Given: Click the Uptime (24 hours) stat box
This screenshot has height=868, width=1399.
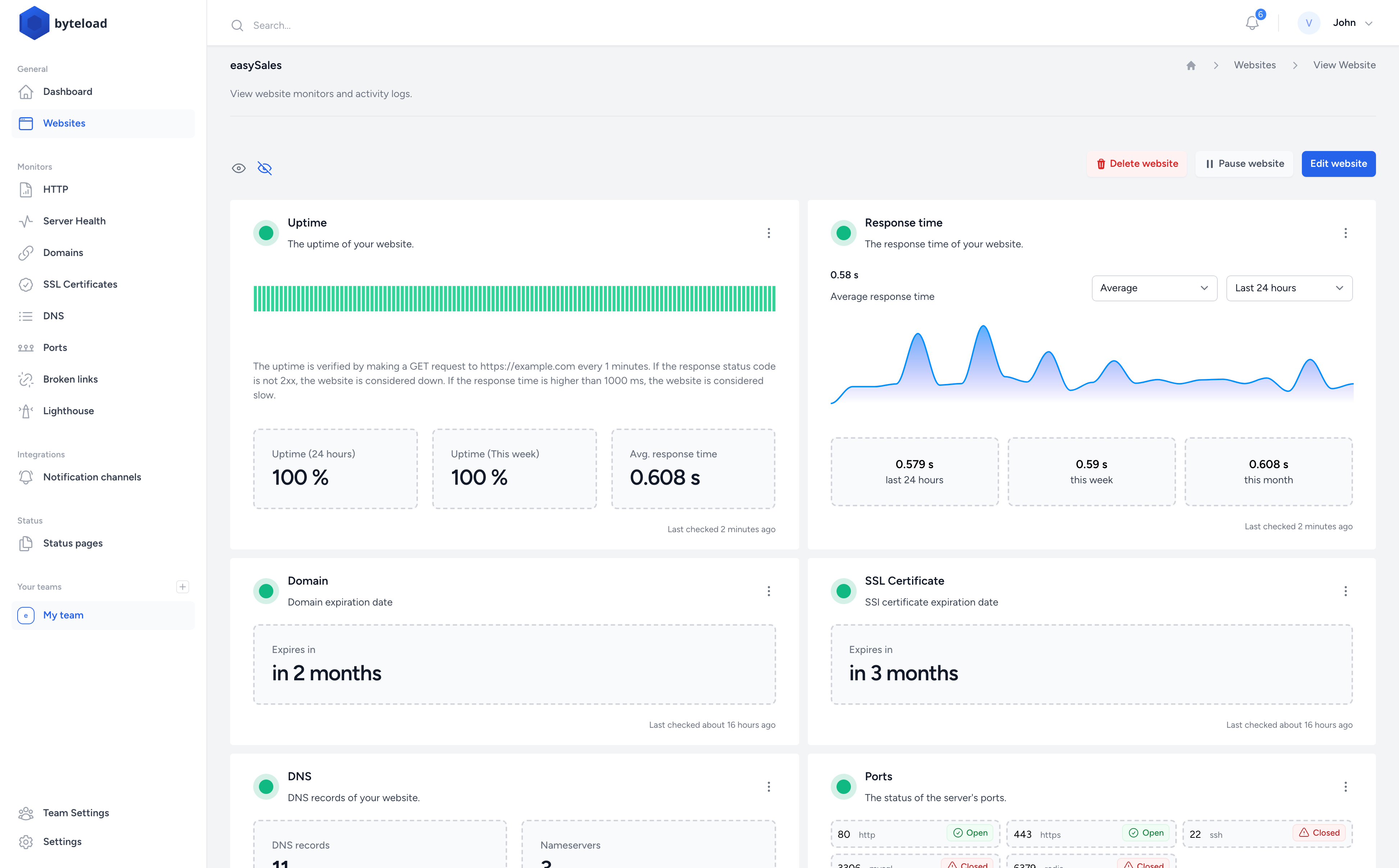Looking at the screenshot, I should pos(335,469).
